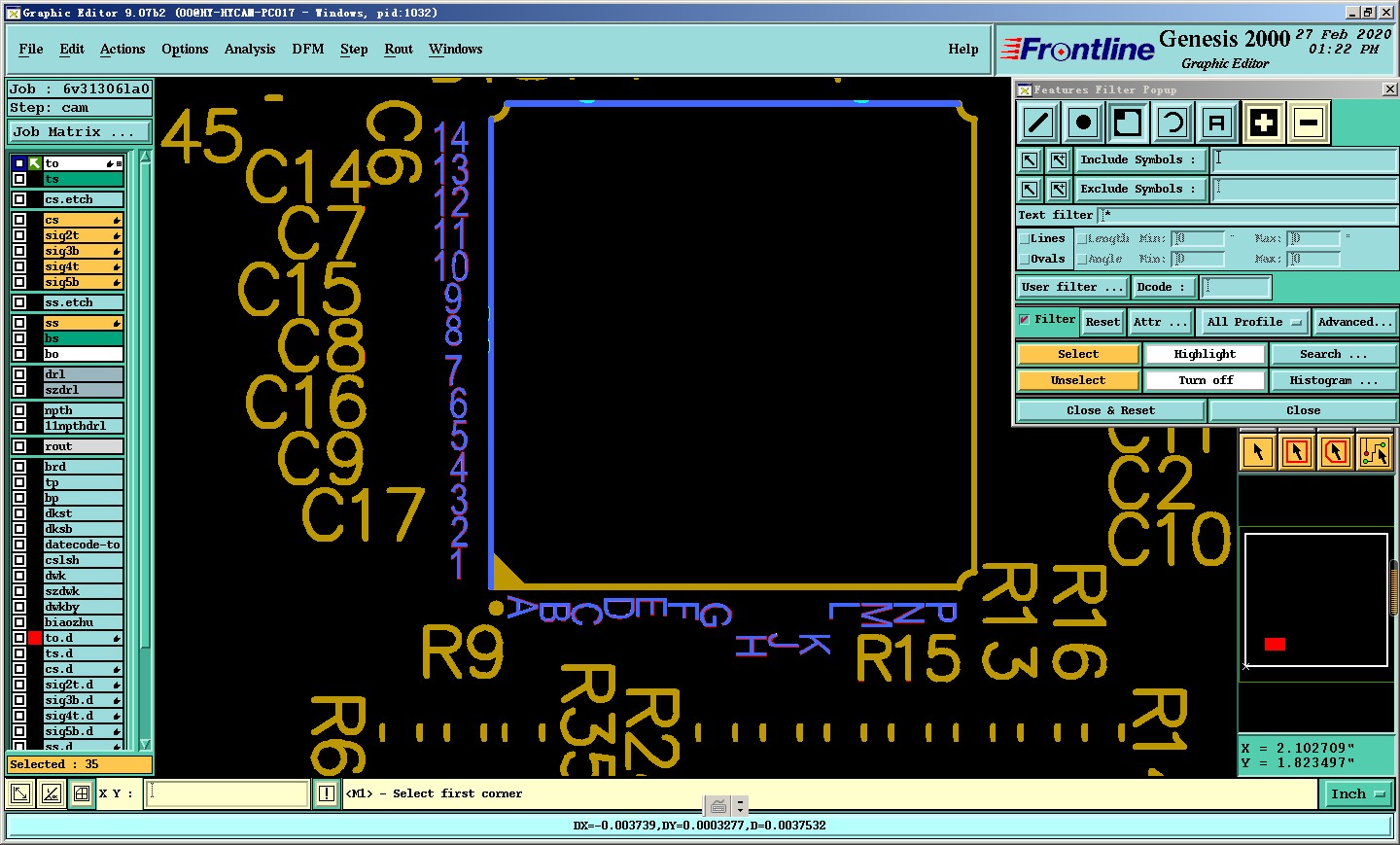Click the red color square of to.d layer
Image resolution: width=1400 pixels, height=845 pixels.
click(x=35, y=638)
